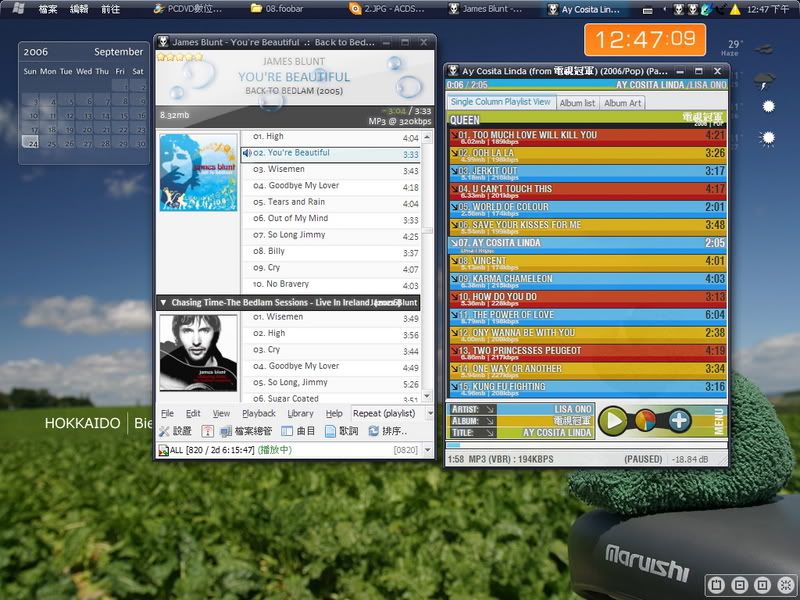The width and height of the screenshot is (800, 600).
Task: Switch to Single Column Playlist View tab
Action: pos(501,102)
